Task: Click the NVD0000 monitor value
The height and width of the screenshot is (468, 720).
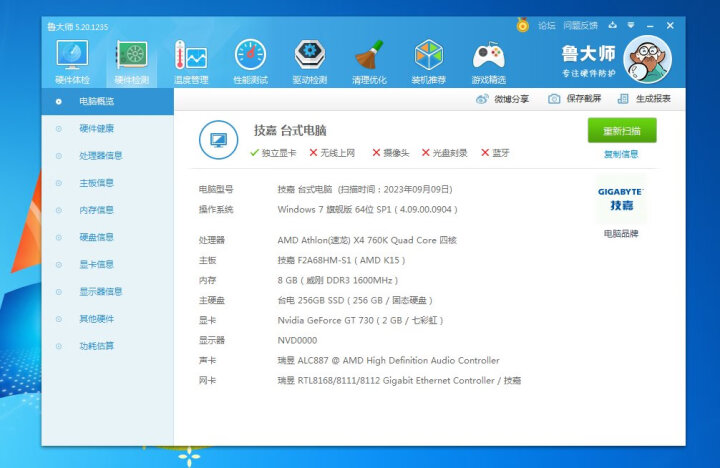Action: click(x=297, y=340)
